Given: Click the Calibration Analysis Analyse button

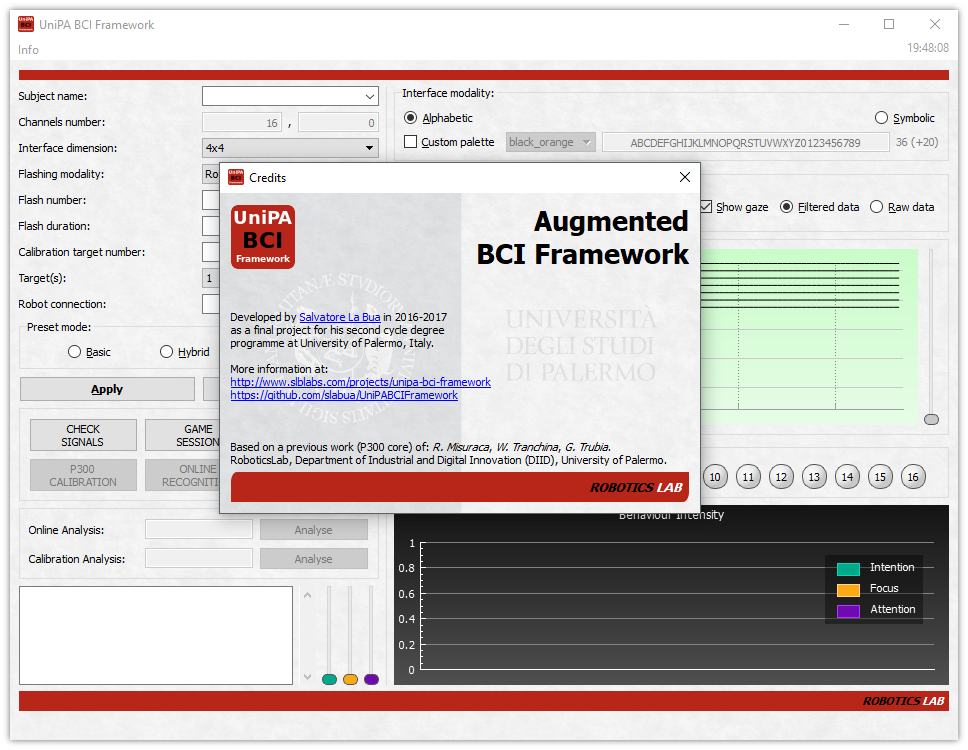Looking at the screenshot, I should tap(314, 559).
